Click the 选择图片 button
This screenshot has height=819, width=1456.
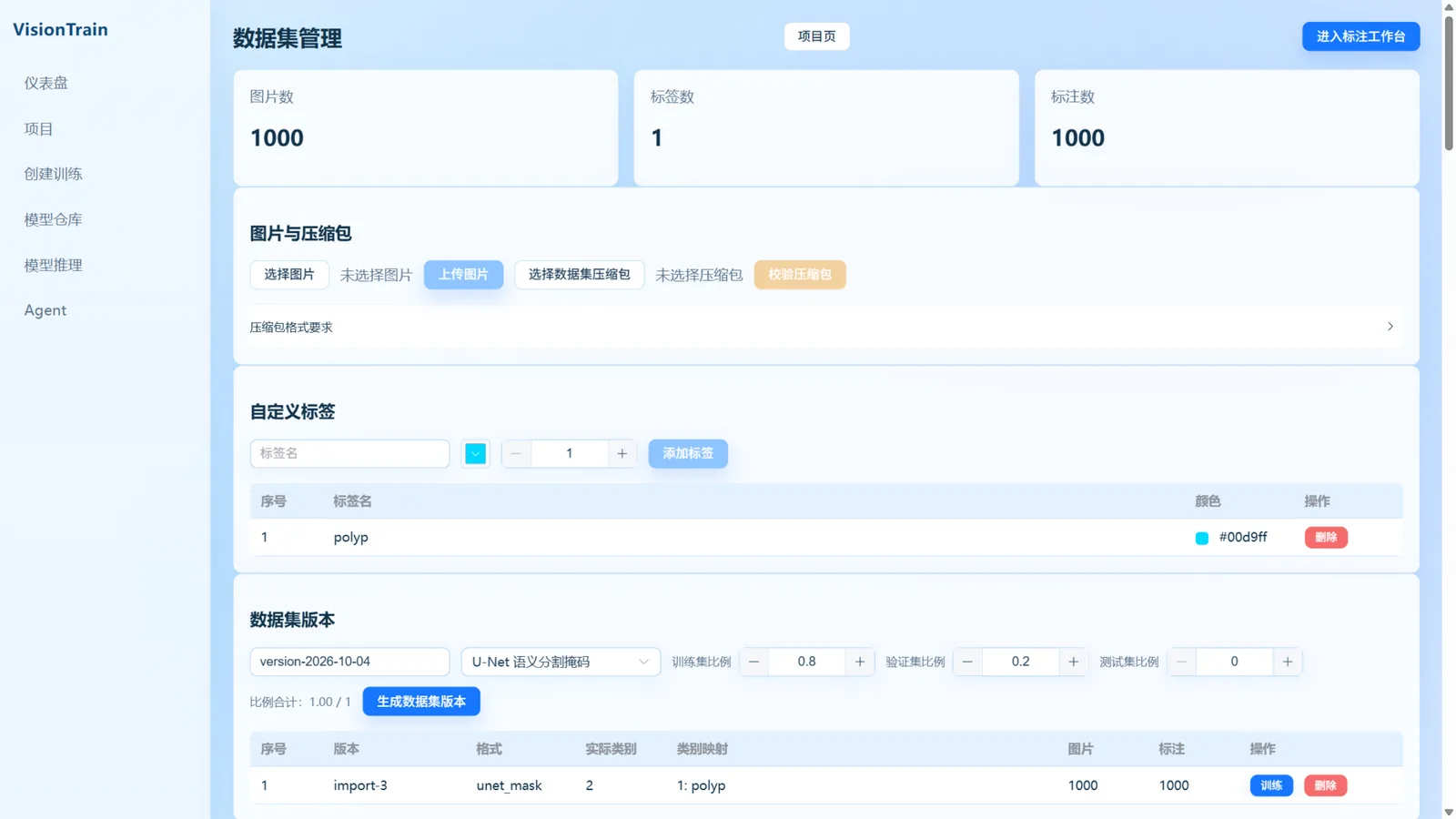coord(289,275)
